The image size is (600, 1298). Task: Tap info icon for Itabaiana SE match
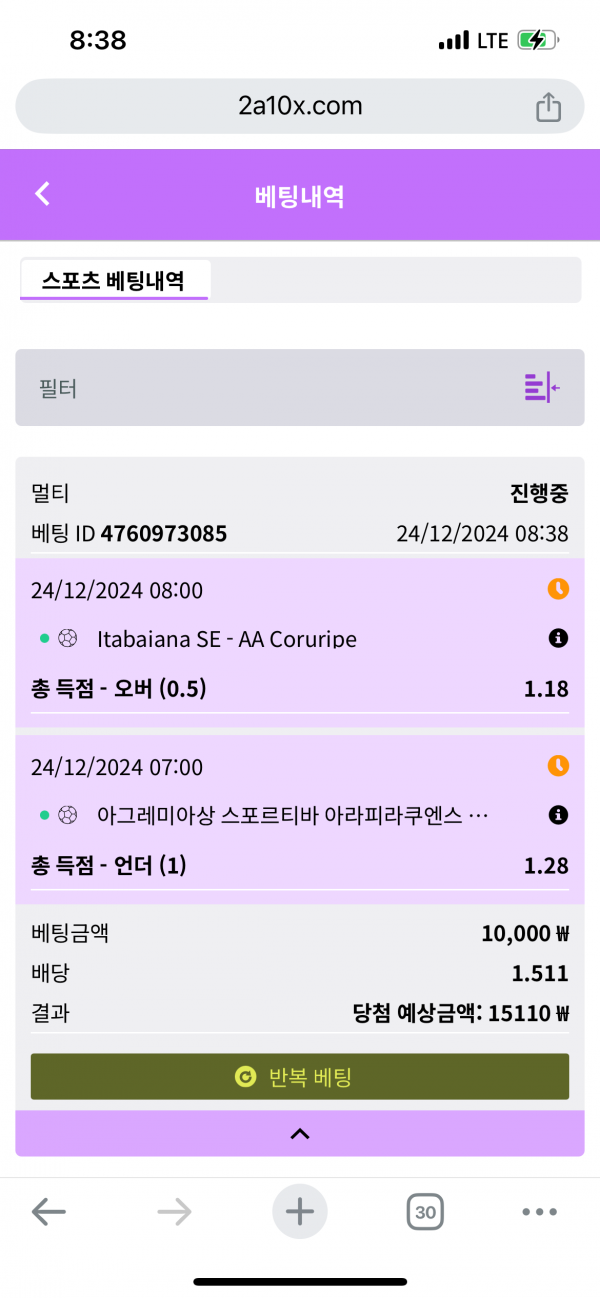point(558,638)
